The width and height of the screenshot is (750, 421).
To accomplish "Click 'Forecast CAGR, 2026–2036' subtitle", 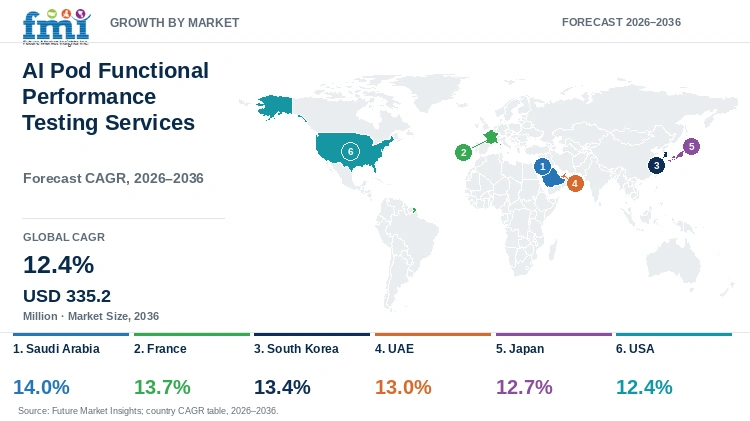I will click(113, 178).
